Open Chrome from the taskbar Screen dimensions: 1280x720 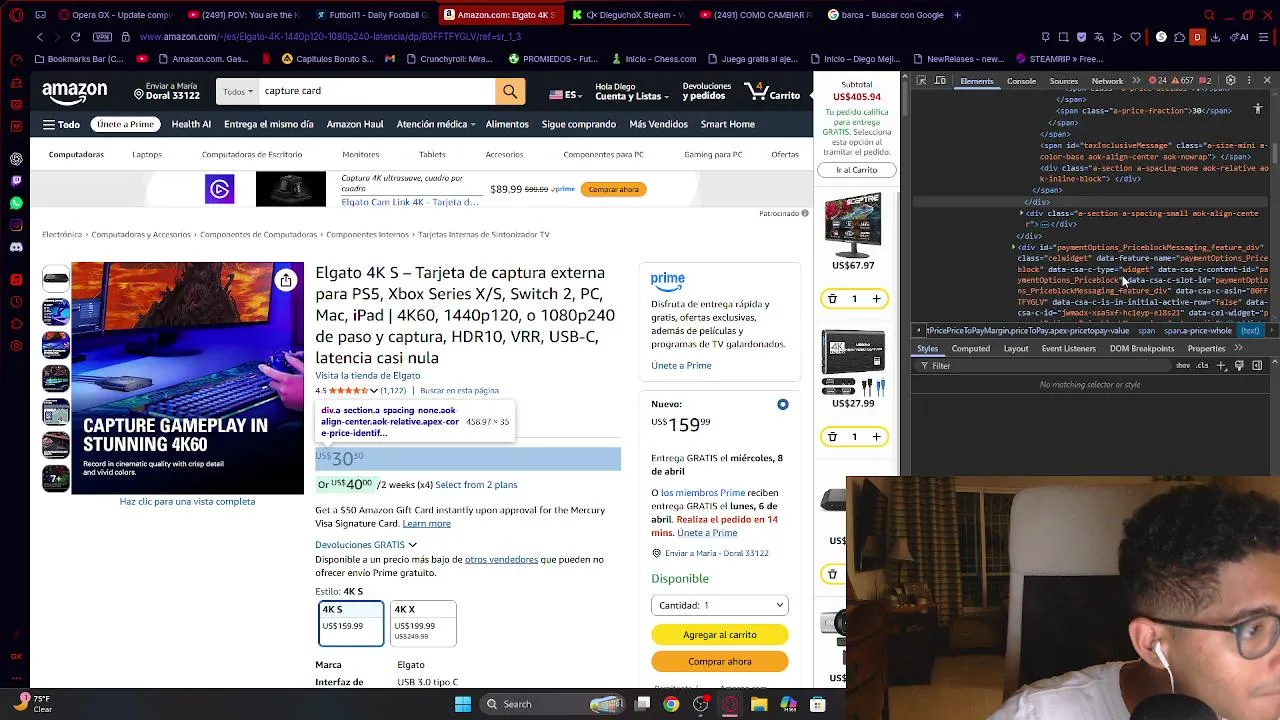pyautogui.click(x=671, y=704)
